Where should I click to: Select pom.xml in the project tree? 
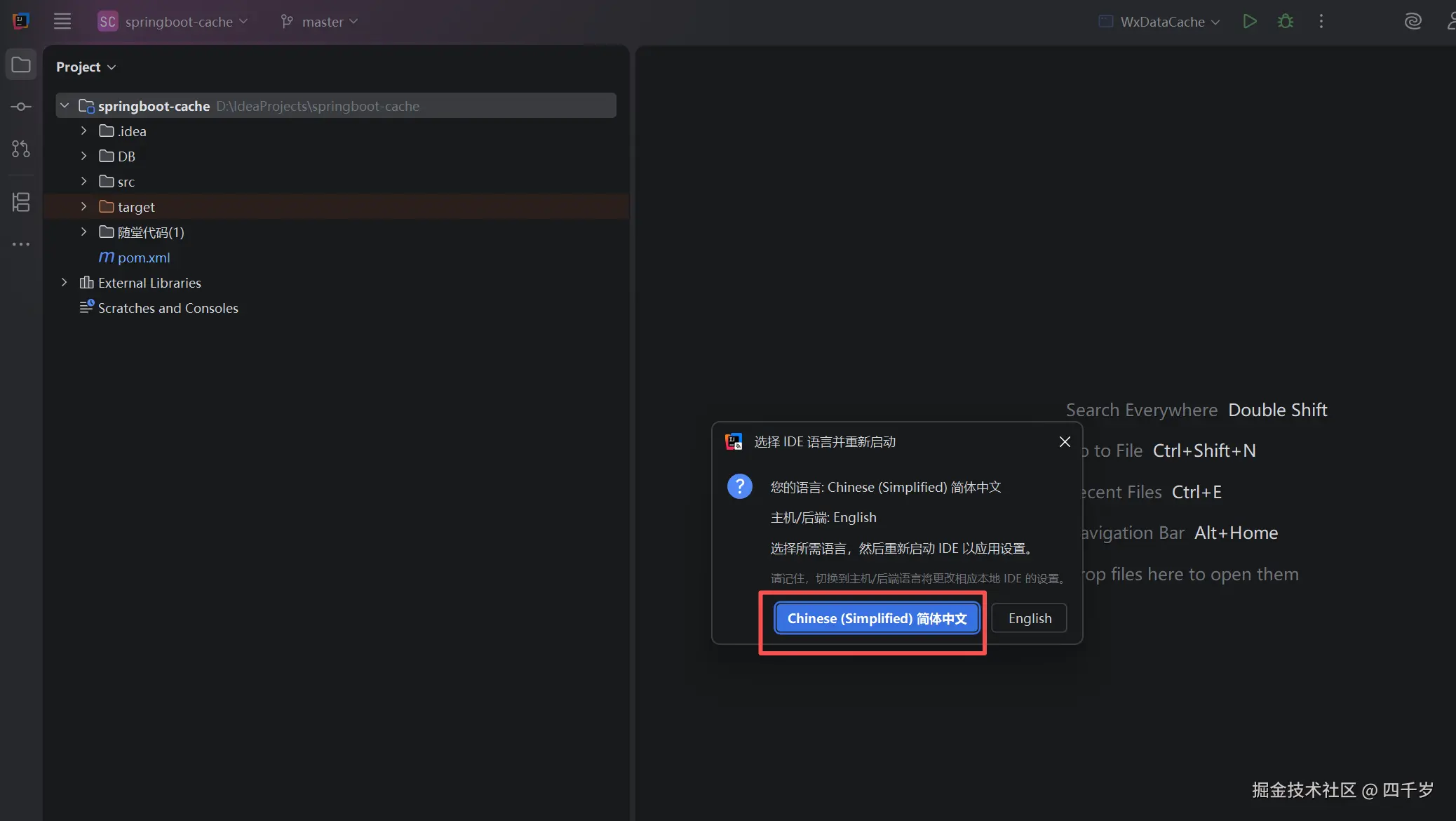point(144,258)
